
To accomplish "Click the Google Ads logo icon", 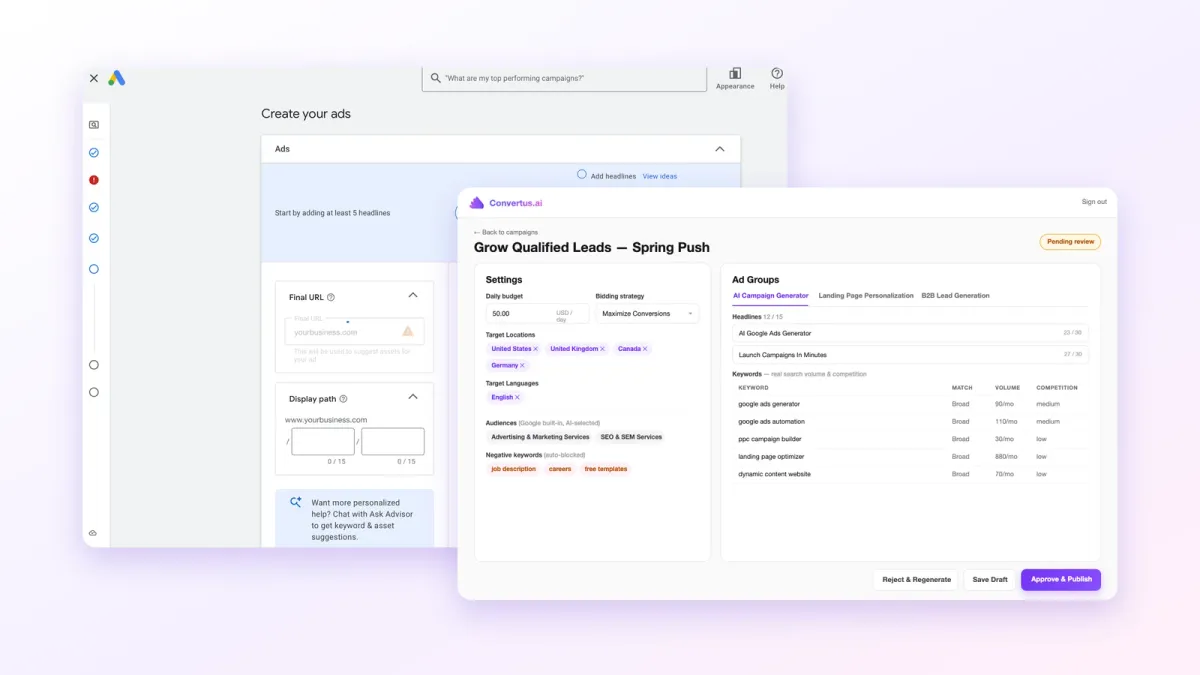I will pos(117,77).
